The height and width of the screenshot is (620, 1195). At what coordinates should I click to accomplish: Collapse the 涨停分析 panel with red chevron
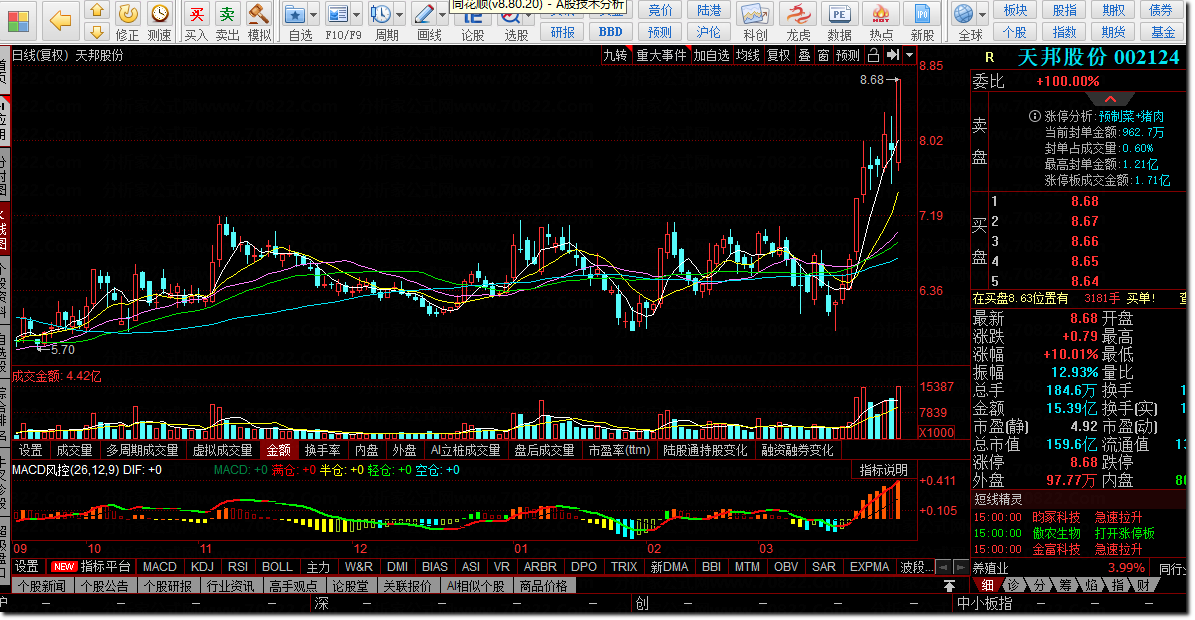(1110, 99)
